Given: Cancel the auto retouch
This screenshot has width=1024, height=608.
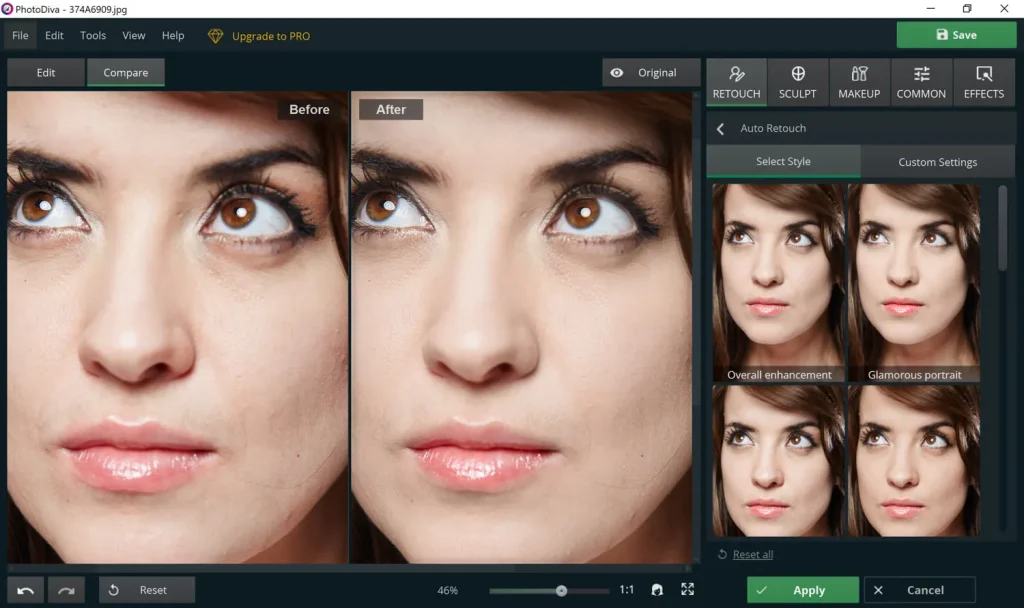Looking at the screenshot, I should pos(920,590).
